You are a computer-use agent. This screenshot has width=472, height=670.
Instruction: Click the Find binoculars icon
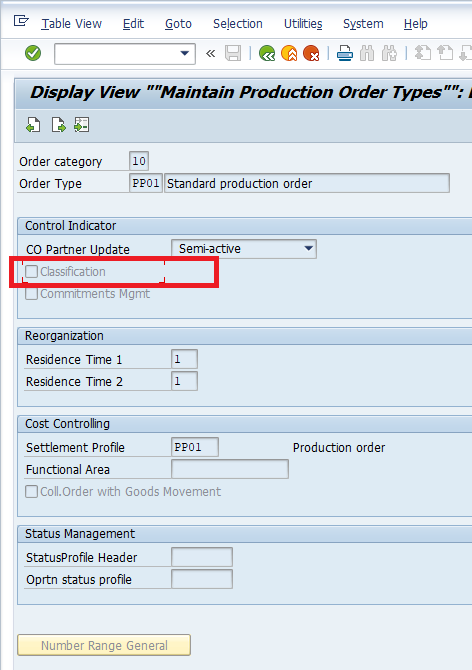(x=367, y=54)
